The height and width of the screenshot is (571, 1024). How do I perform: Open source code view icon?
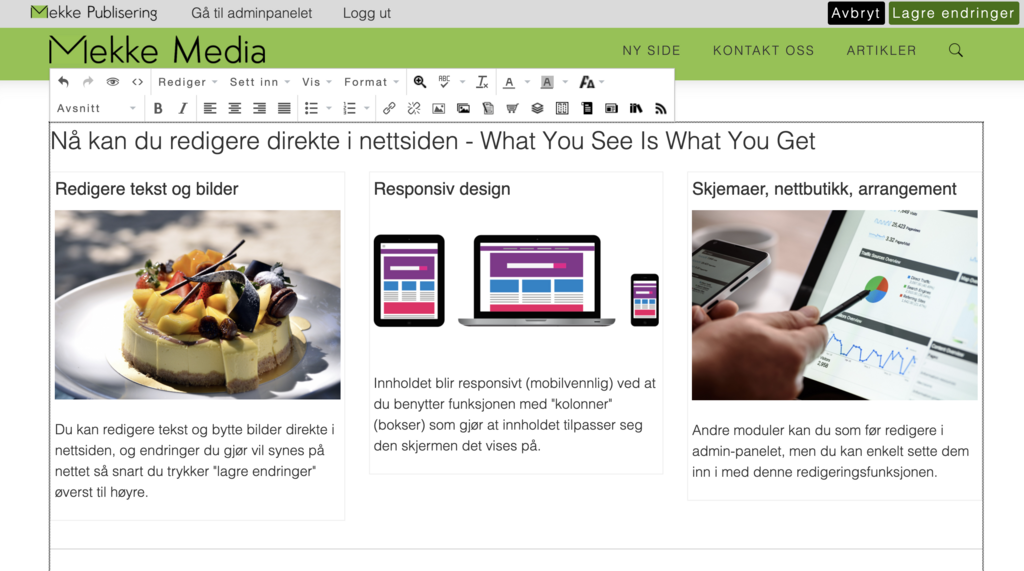[137, 82]
